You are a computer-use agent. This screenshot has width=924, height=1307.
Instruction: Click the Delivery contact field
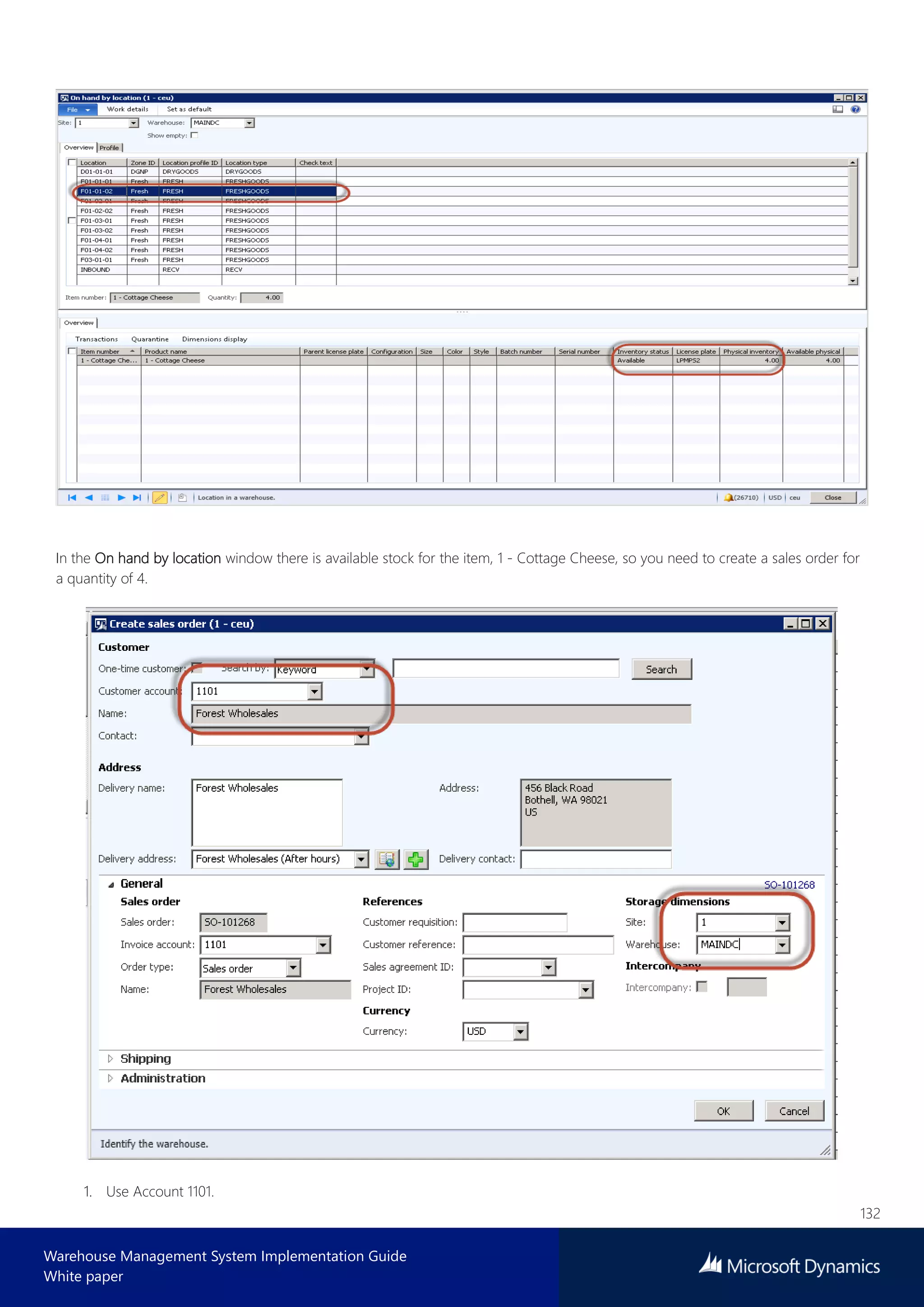coord(596,859)
